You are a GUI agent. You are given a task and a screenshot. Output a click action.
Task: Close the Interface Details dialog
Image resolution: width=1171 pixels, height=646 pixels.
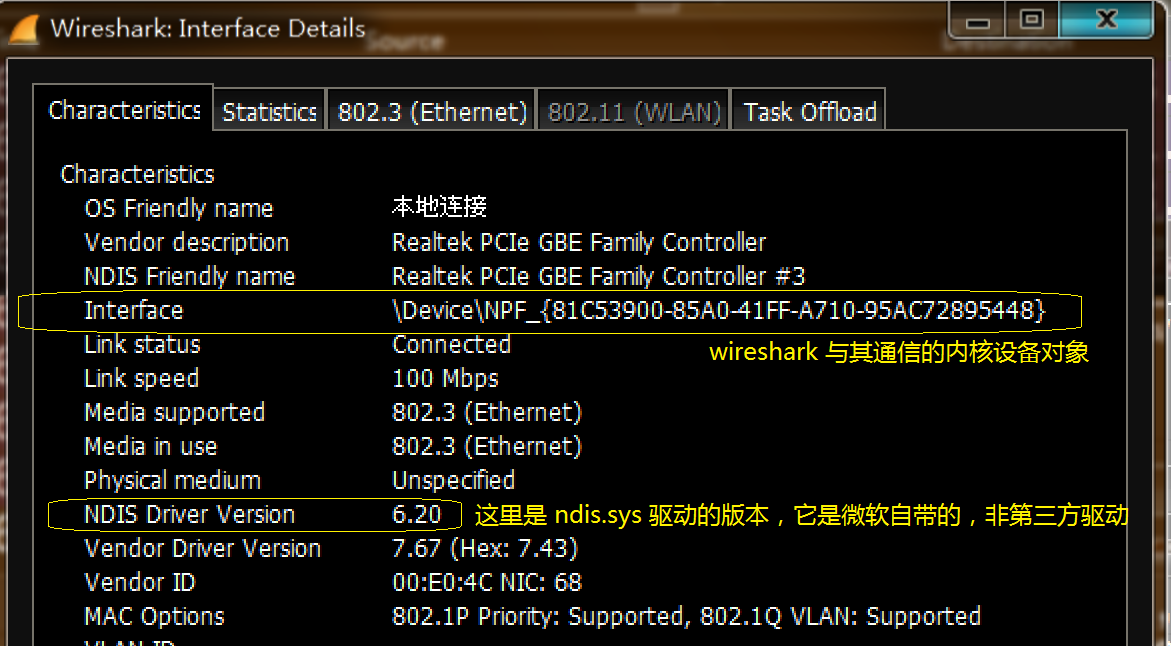[x=1105, y=21]
